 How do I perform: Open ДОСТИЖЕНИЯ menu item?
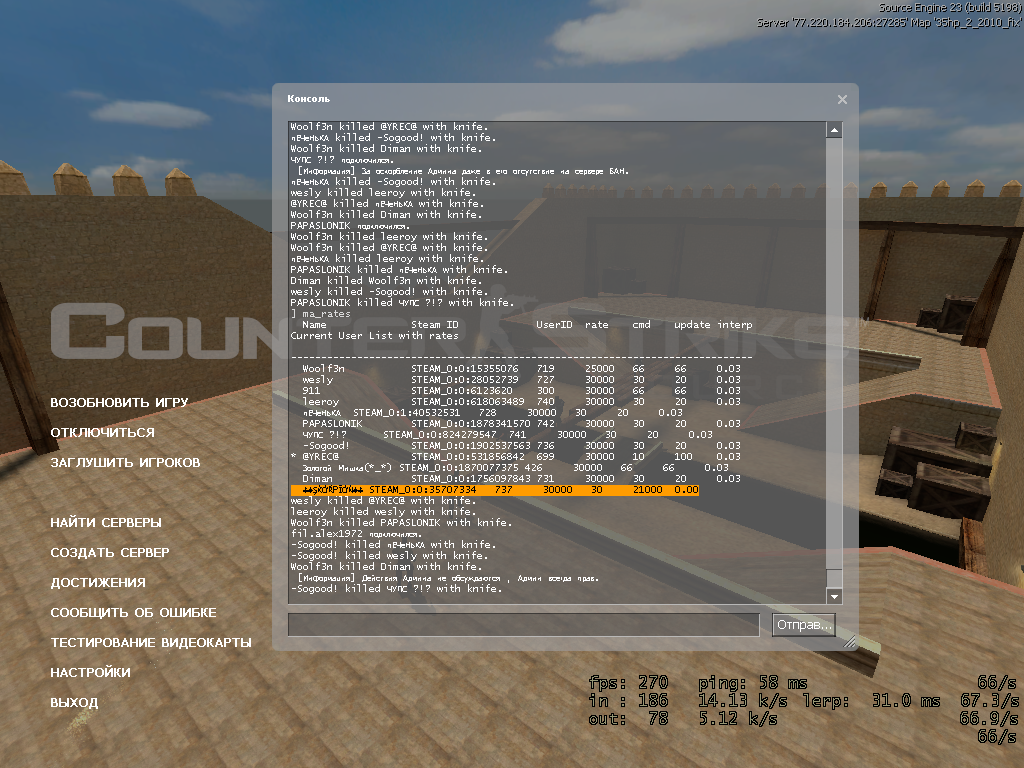(98, 583)
